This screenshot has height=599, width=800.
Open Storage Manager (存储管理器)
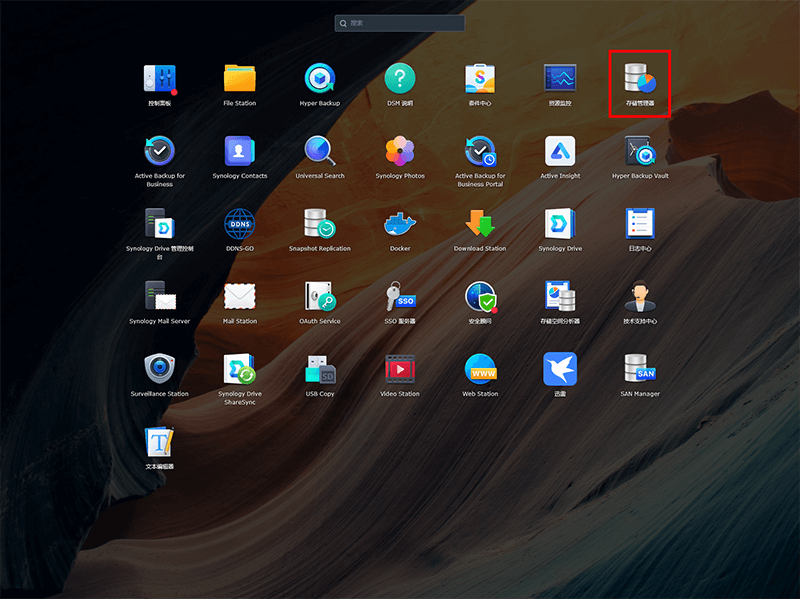pyautogui.click(x=640, y=79)
